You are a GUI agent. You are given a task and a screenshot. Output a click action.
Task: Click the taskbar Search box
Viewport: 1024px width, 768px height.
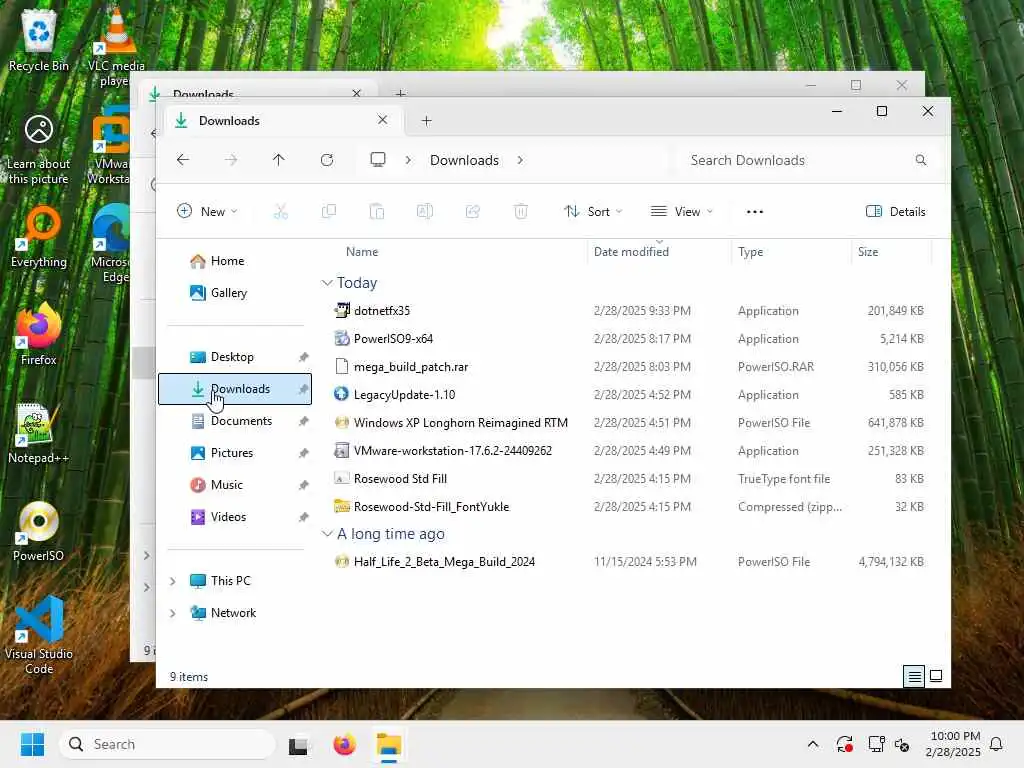167,744
